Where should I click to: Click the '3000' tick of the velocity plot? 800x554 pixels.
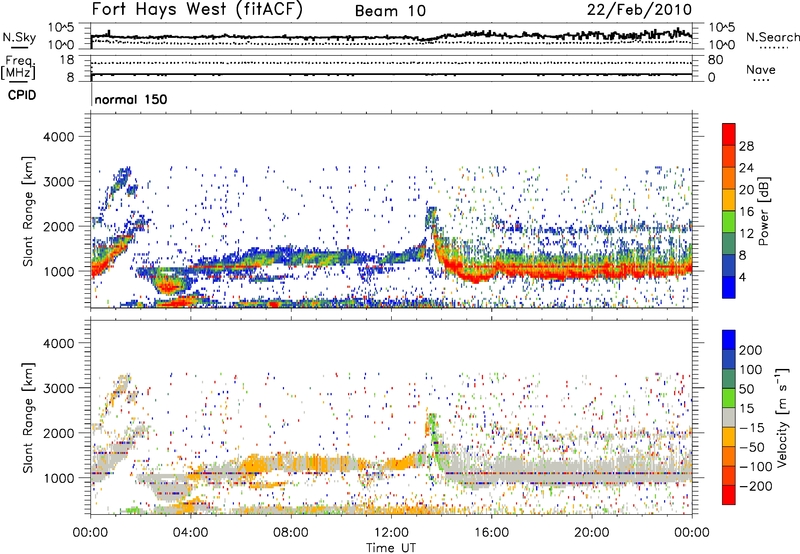pos(58,388)
